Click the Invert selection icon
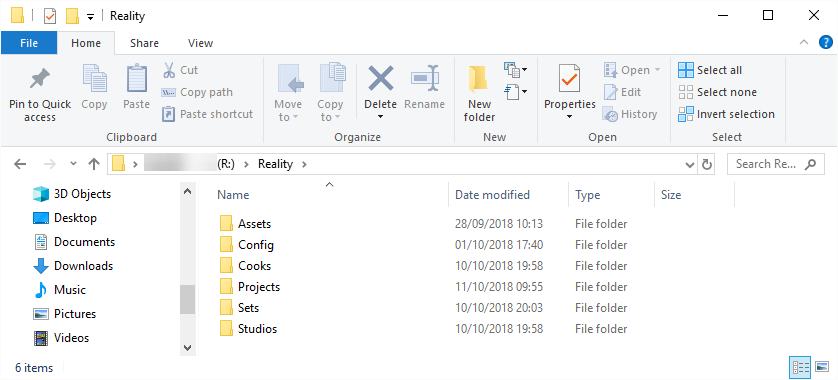The height and width of the screenshot is (380, 838). pos(686,114)
